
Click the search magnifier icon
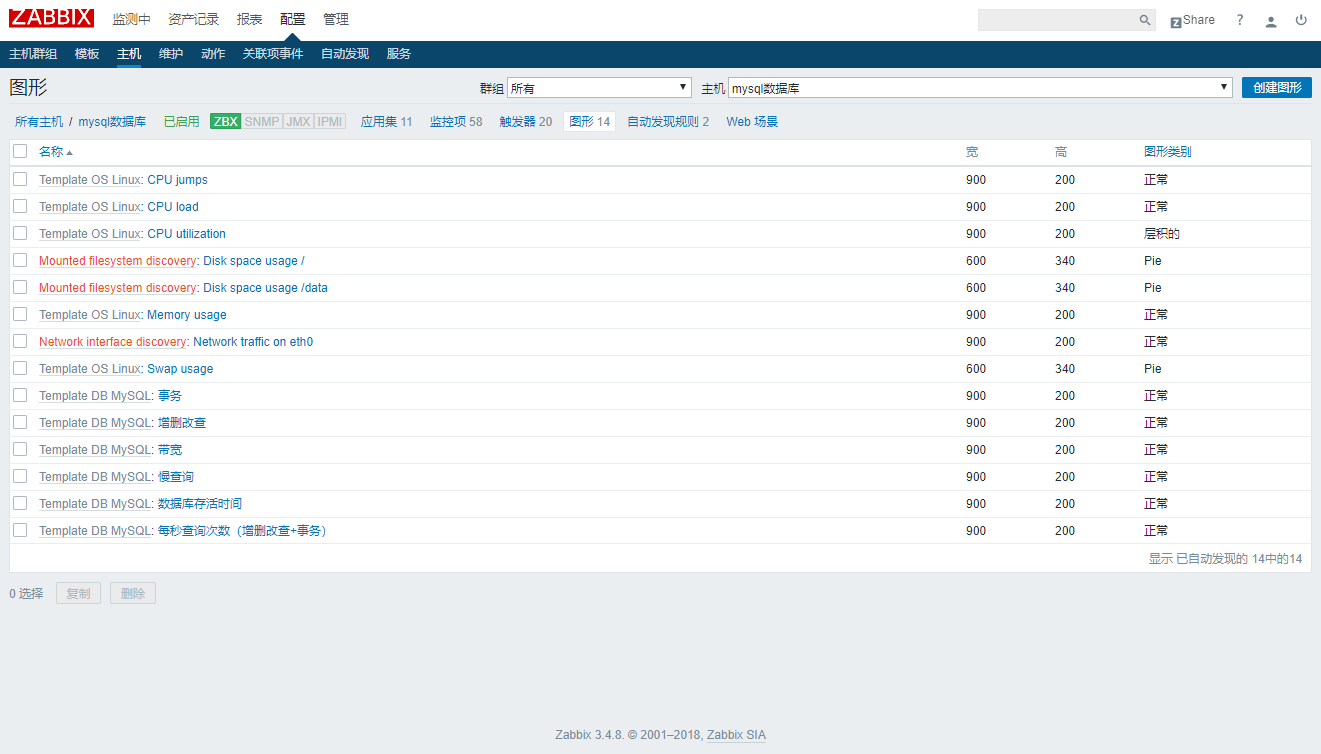(x=1145, y=20)
